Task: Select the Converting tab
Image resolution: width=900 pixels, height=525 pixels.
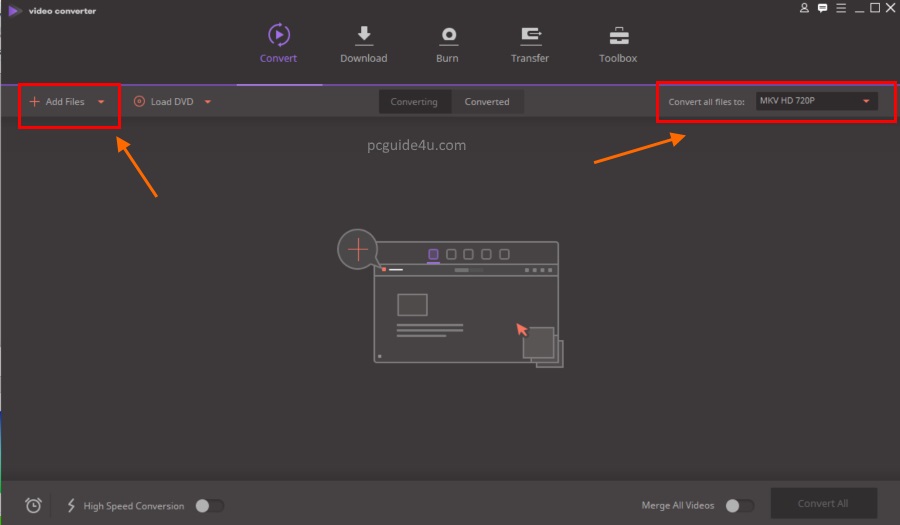Action: click(x=414, y=102)
